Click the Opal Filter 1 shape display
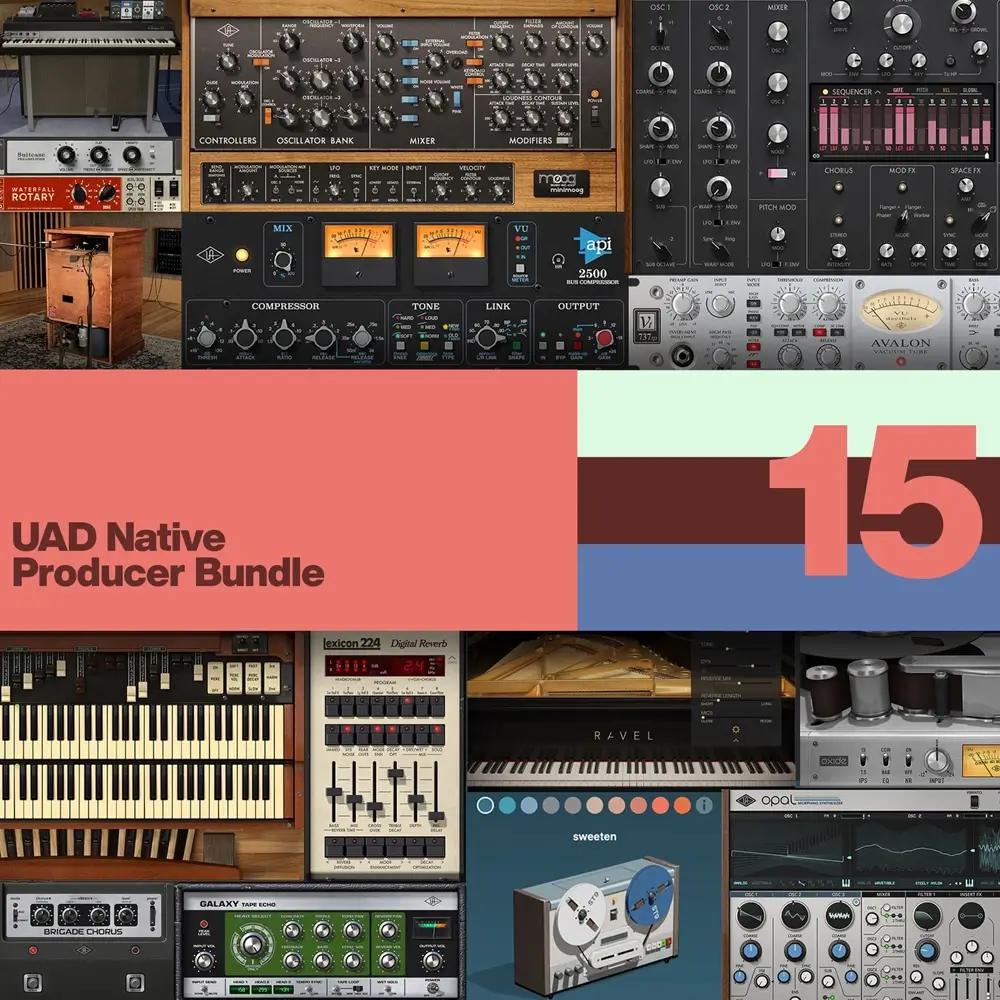Screen dimensions: 1000x1000 point(927,915)
